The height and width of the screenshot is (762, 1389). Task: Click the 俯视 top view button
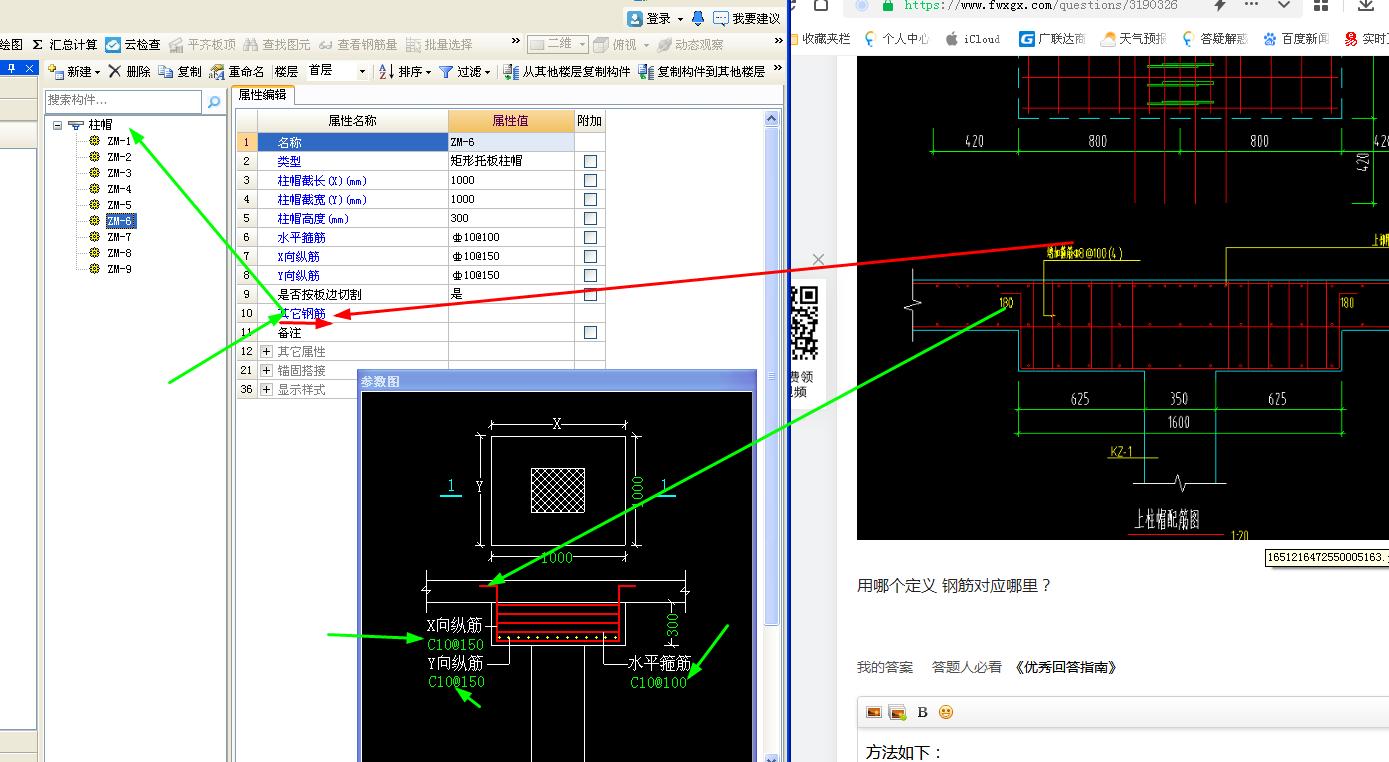coord(620,45)
